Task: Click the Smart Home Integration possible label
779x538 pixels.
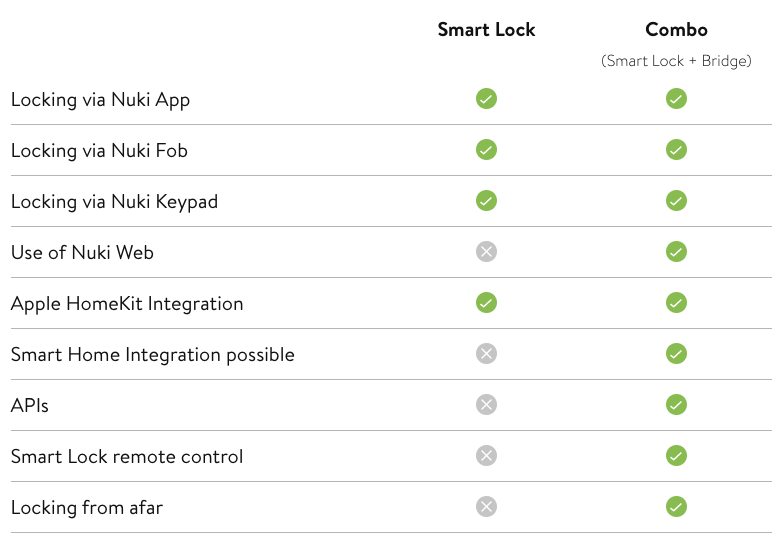Action: click(x=153, y=355)
